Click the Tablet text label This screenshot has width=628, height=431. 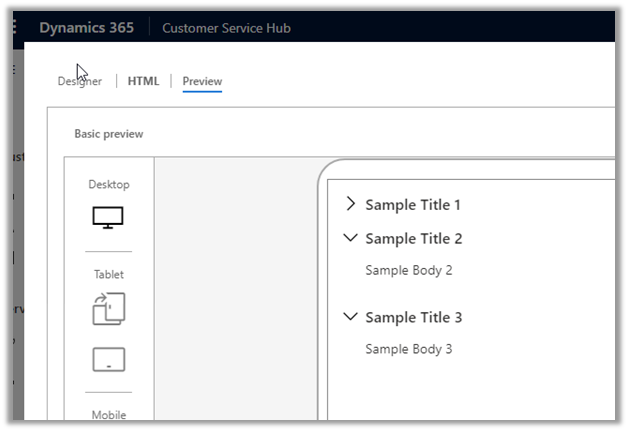click(x=108, y=274)
